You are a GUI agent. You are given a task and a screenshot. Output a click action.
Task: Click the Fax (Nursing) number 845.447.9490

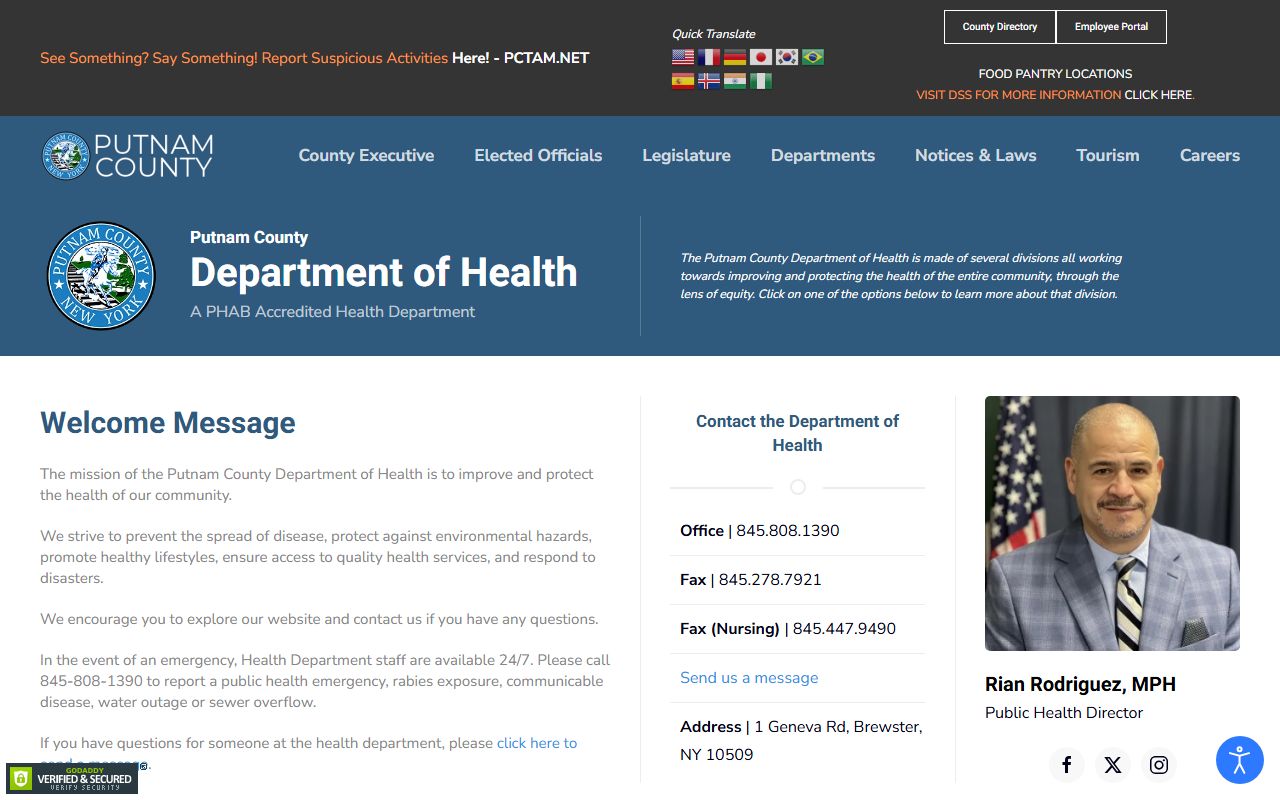pos(844,628)
